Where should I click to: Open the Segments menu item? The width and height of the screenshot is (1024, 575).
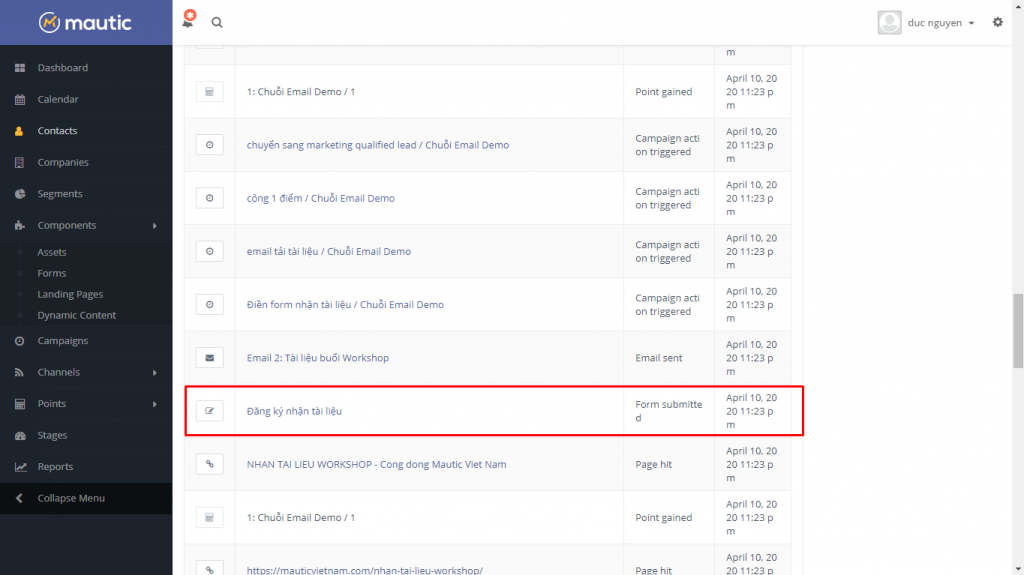(x=60, y=194)
